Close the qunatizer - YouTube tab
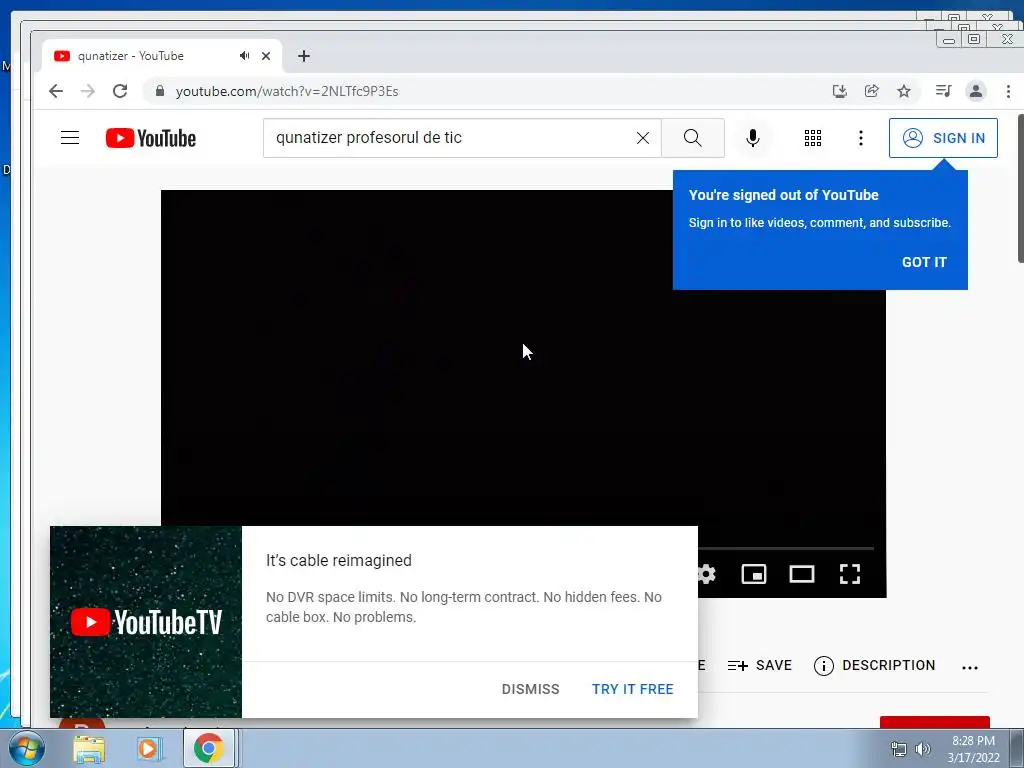1024x768 pixels. click(x=266, y=56)
